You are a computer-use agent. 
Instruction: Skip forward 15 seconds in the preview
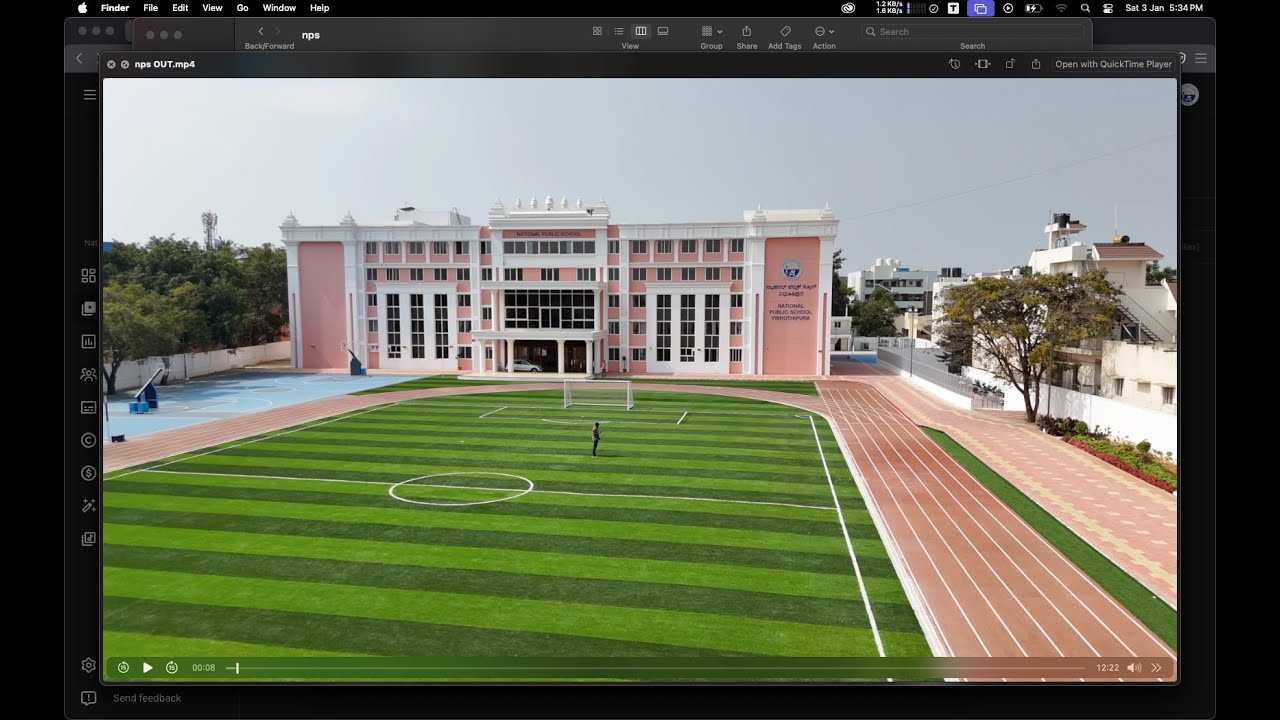point(172,667)
